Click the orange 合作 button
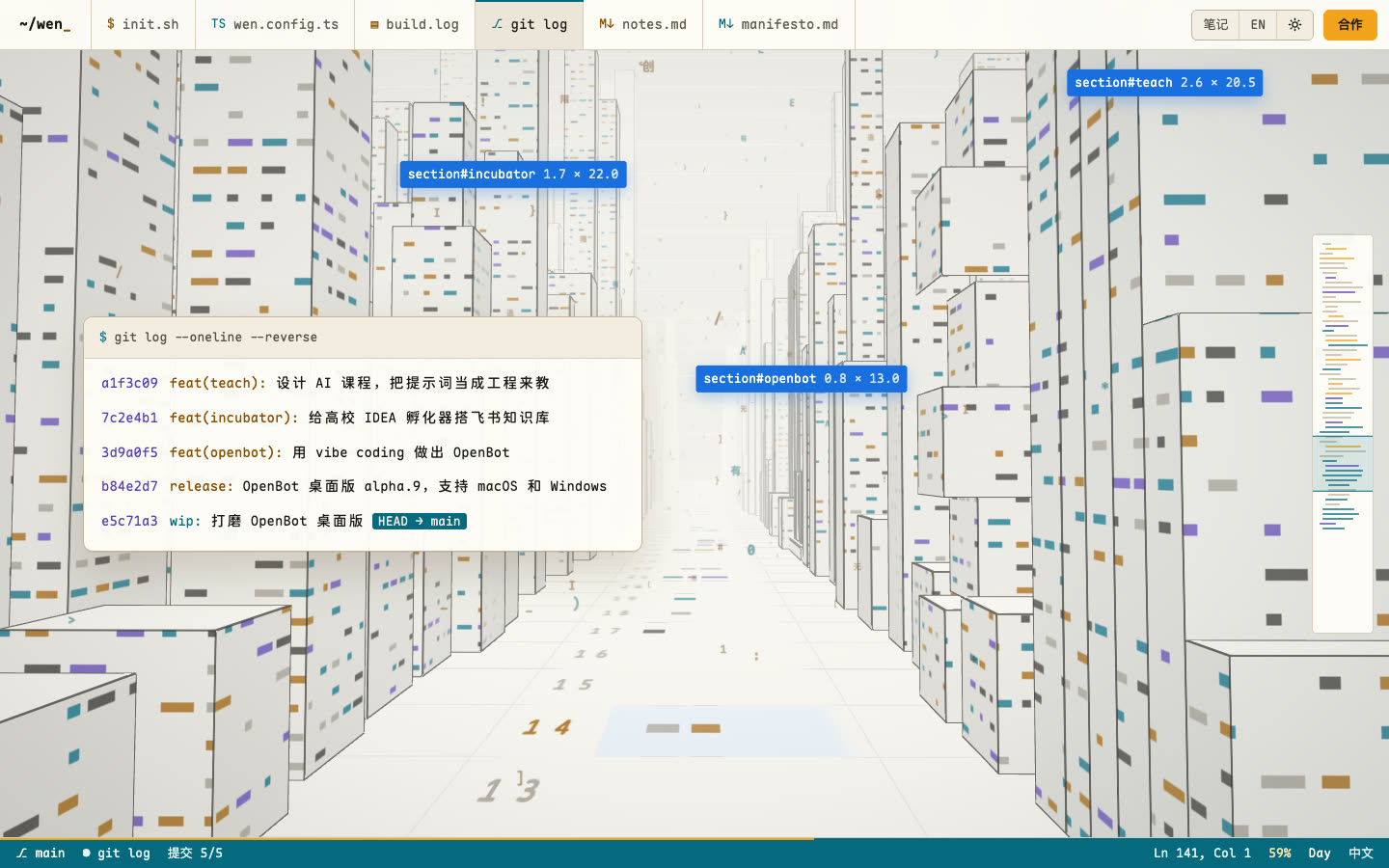 pyautogui.click(x=1350, y=25)
